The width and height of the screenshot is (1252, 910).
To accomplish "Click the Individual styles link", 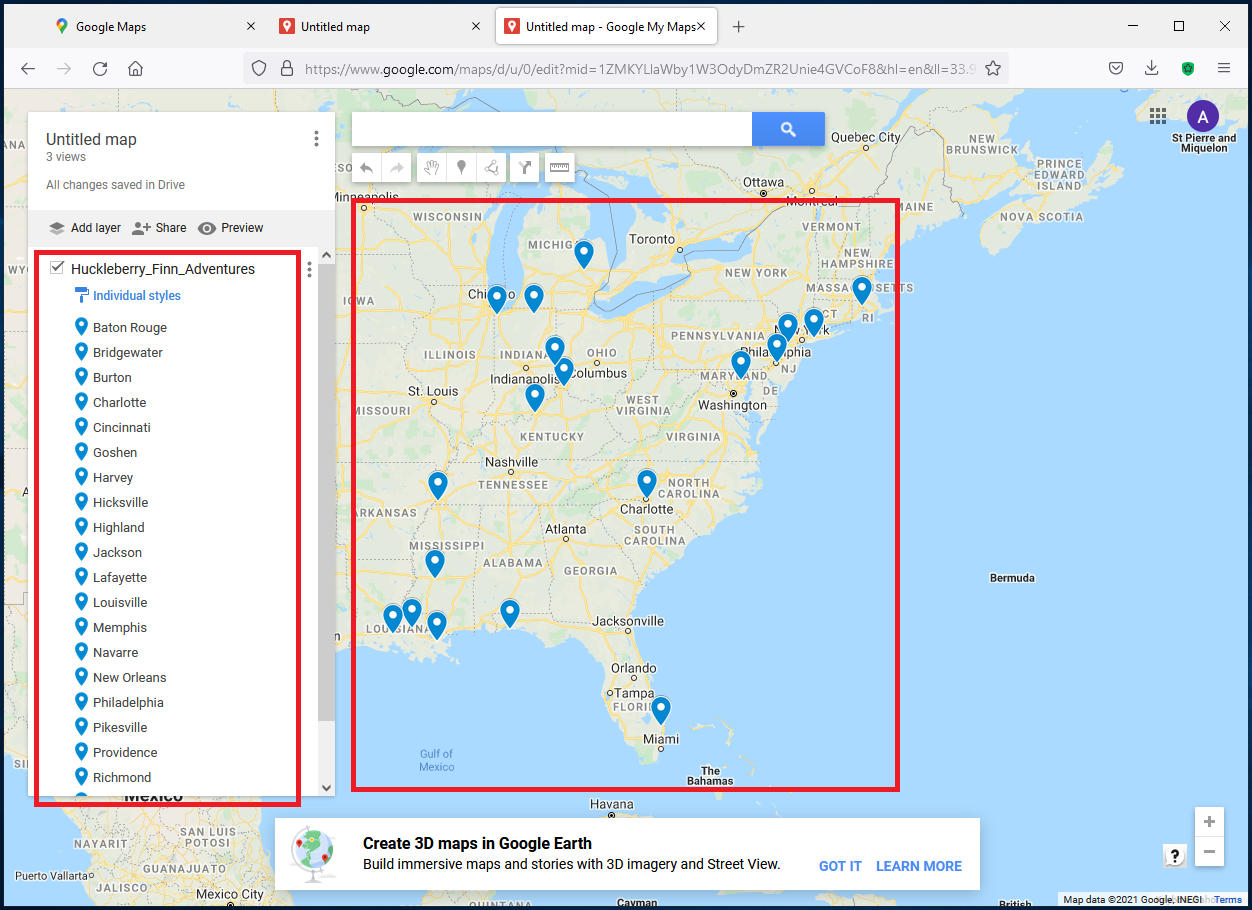I will pos(137,296).
